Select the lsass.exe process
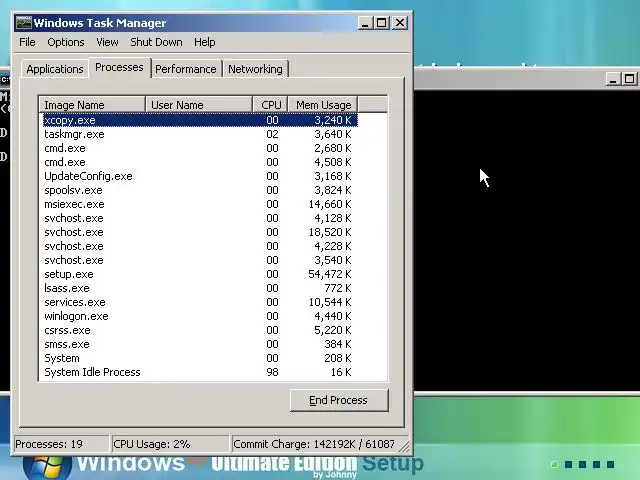 point(200,288)
